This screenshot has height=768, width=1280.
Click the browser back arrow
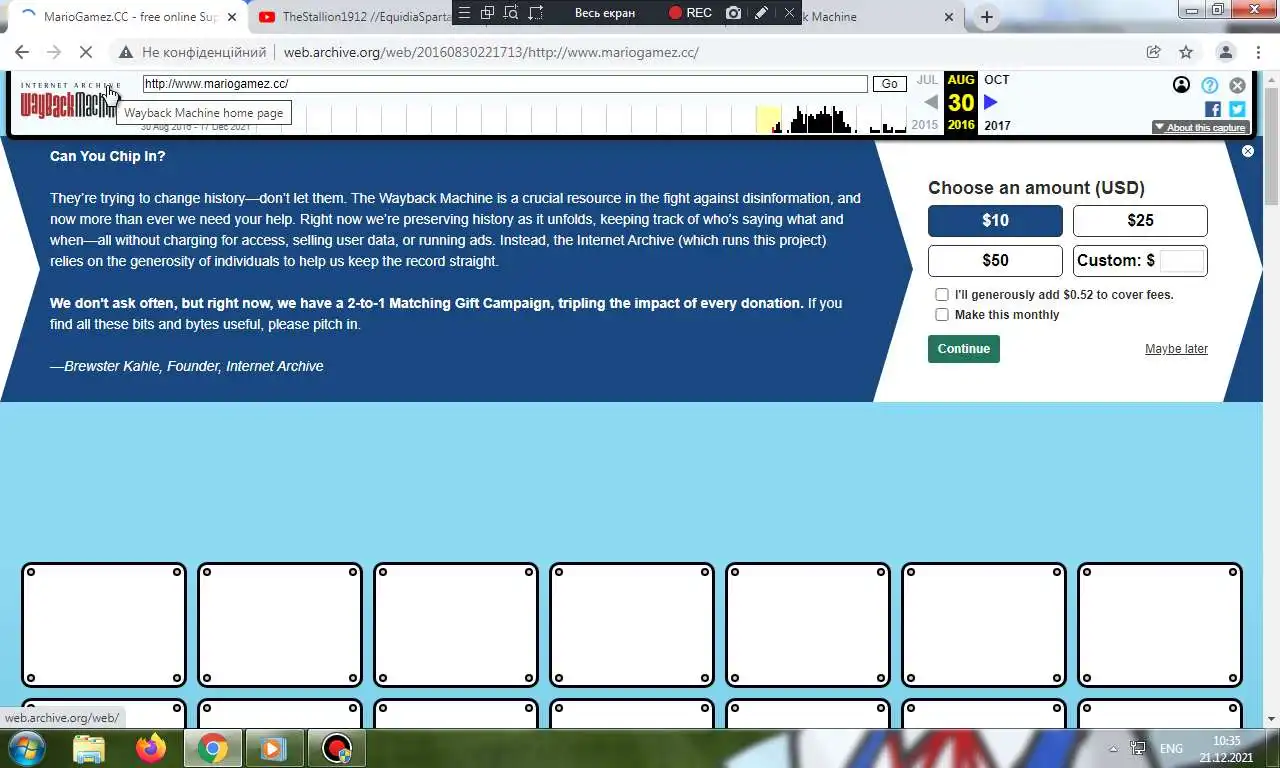click(22, 52)
